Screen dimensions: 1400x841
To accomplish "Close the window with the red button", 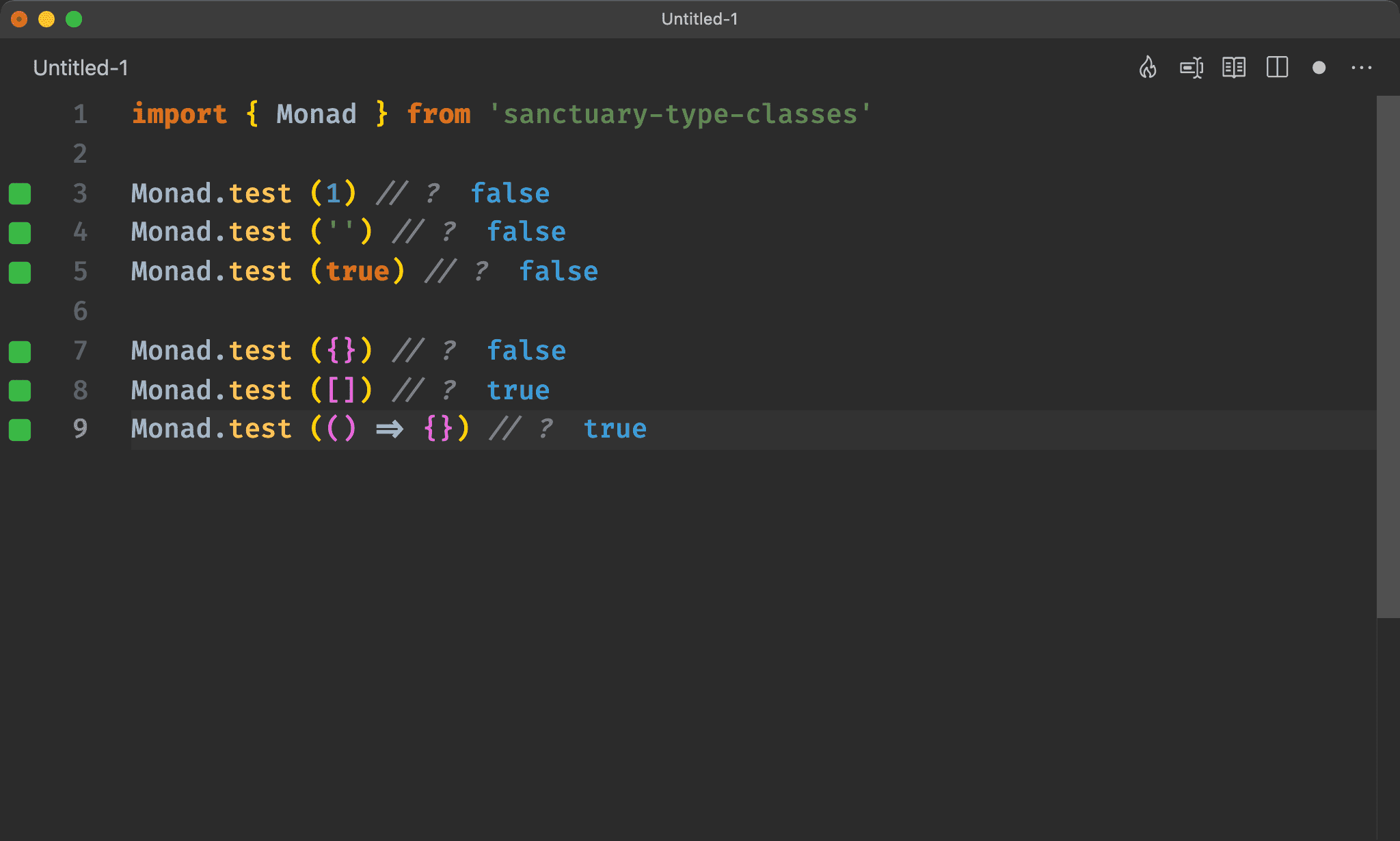I will 19,19.
